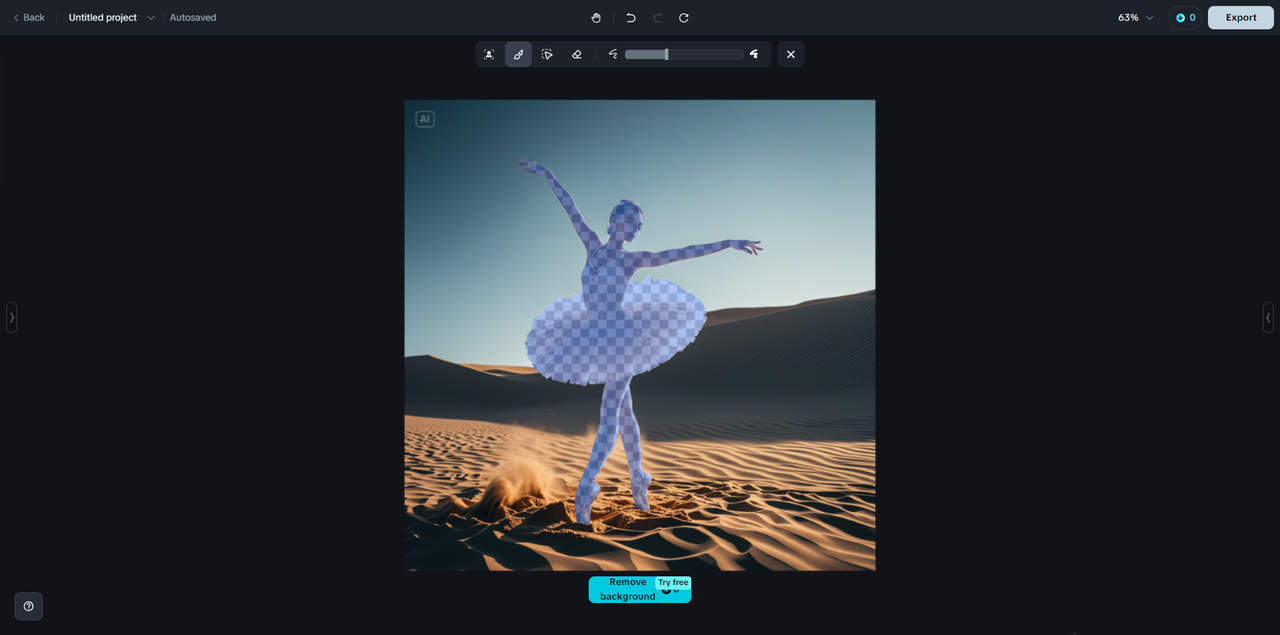Select the hand pan tool
The height and width of the screenshot is (635, 1280).
(596, 18)
